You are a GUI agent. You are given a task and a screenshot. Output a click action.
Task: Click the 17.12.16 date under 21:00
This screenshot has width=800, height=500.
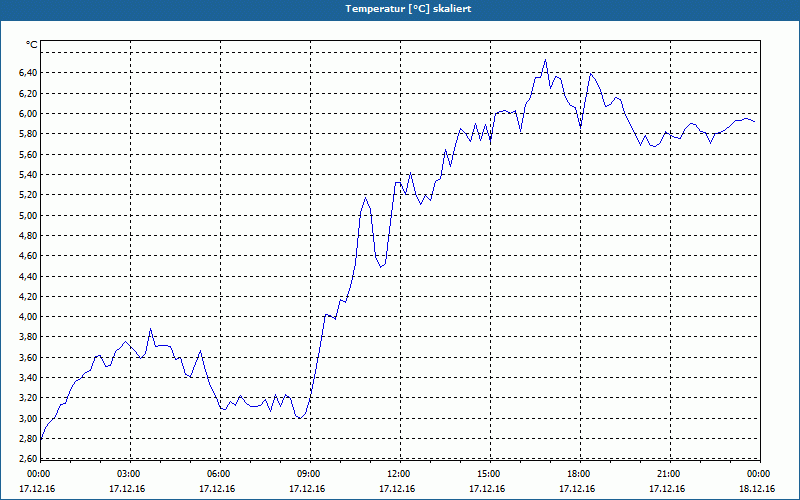pyautogui.click(x=667, y=489)
